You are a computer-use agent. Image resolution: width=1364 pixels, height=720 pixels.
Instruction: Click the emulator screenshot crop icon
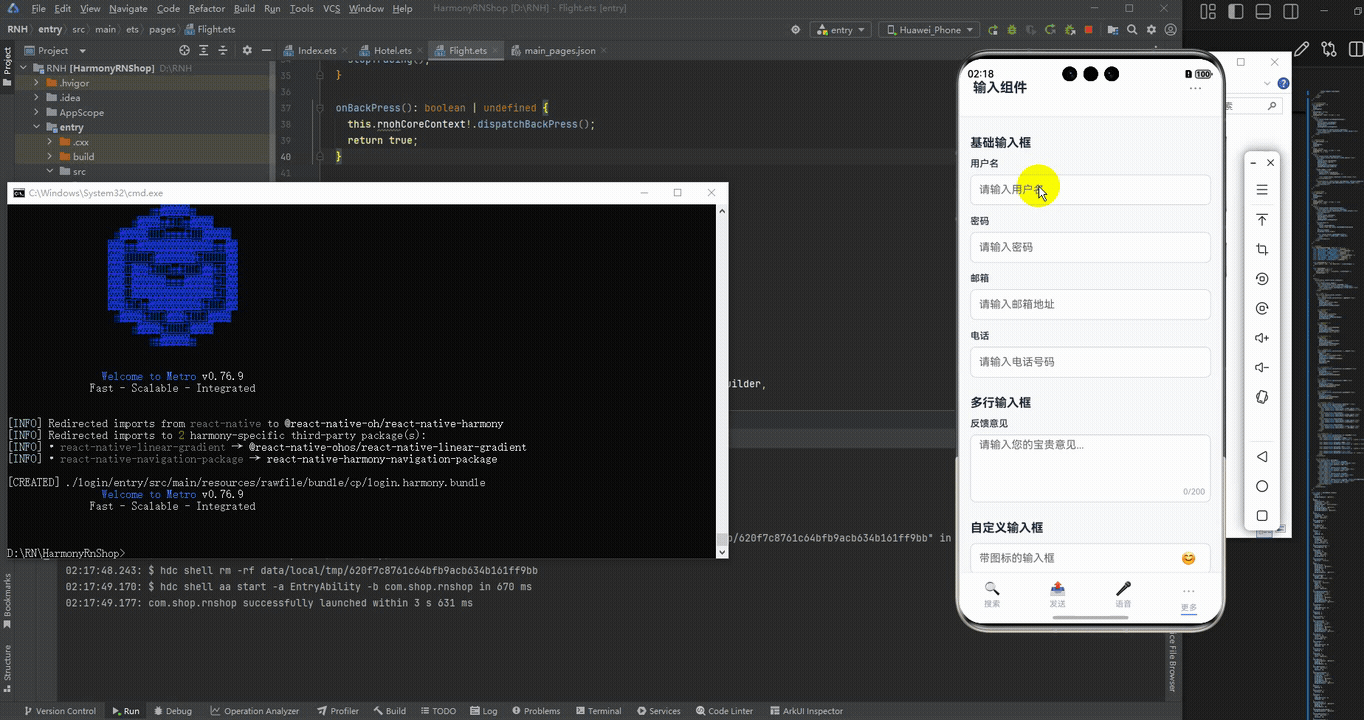coord(1262,249)
